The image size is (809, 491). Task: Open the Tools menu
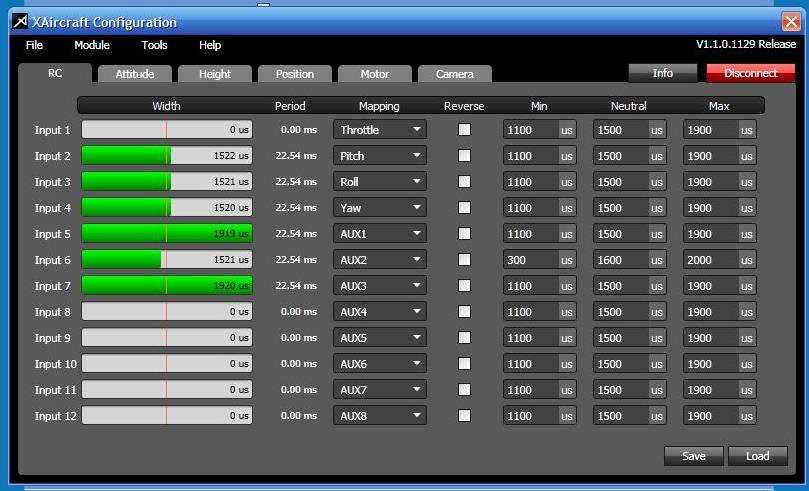[154, 45]
